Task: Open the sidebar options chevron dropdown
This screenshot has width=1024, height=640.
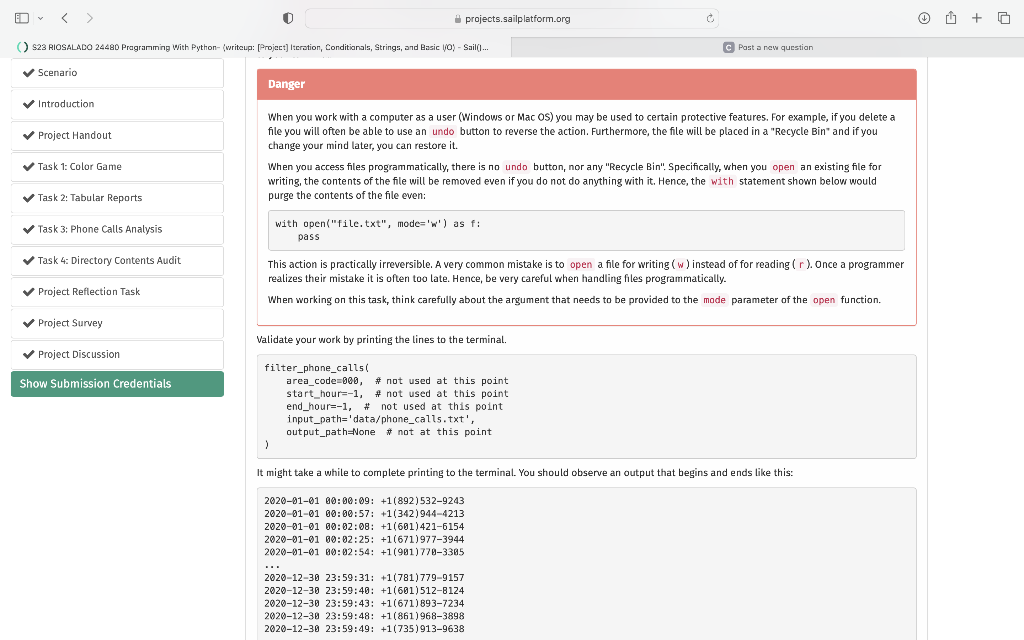Action: [40, 17]
